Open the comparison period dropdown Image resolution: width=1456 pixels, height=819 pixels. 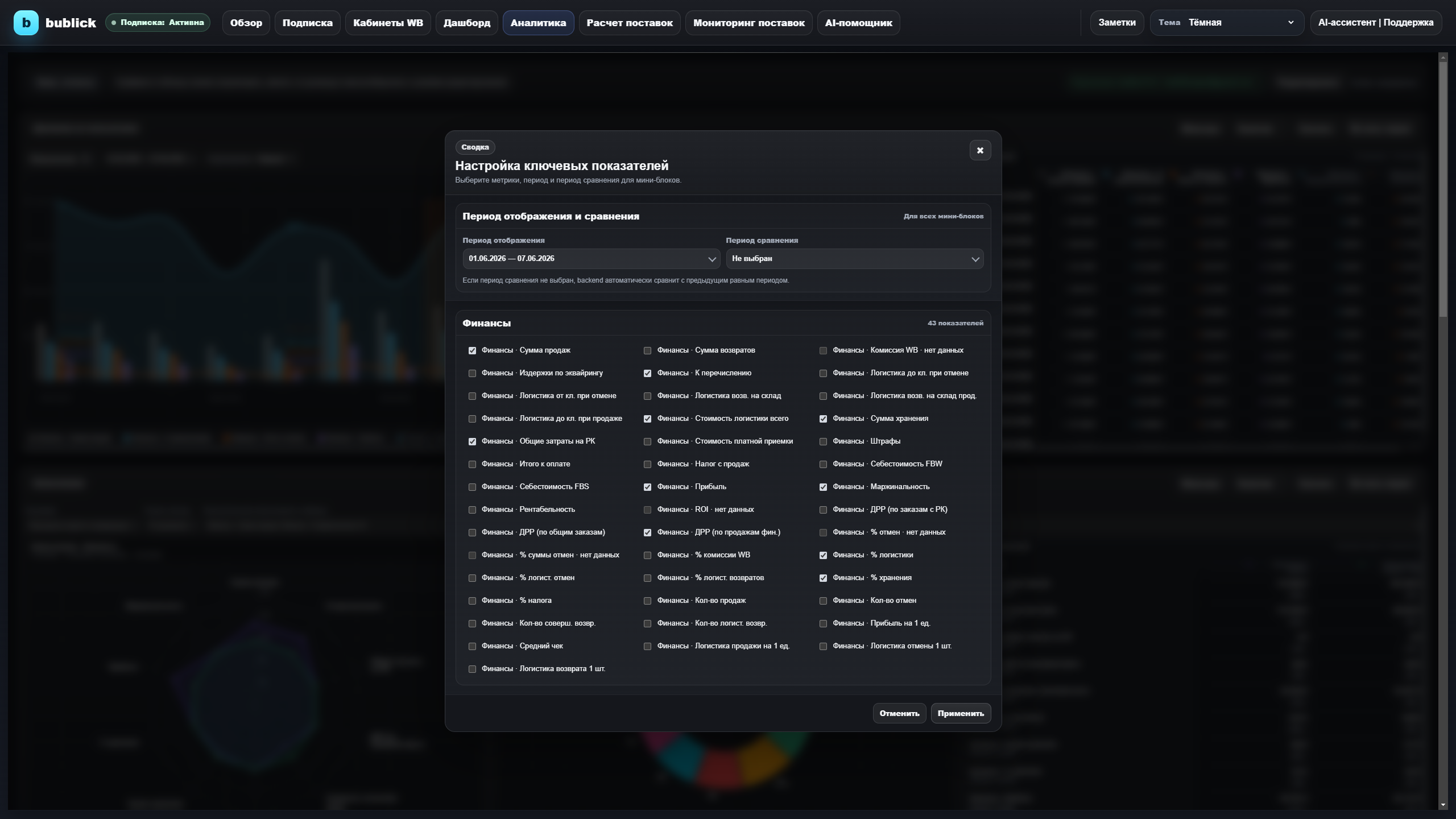pyautogui.click(x=854, y=259)
